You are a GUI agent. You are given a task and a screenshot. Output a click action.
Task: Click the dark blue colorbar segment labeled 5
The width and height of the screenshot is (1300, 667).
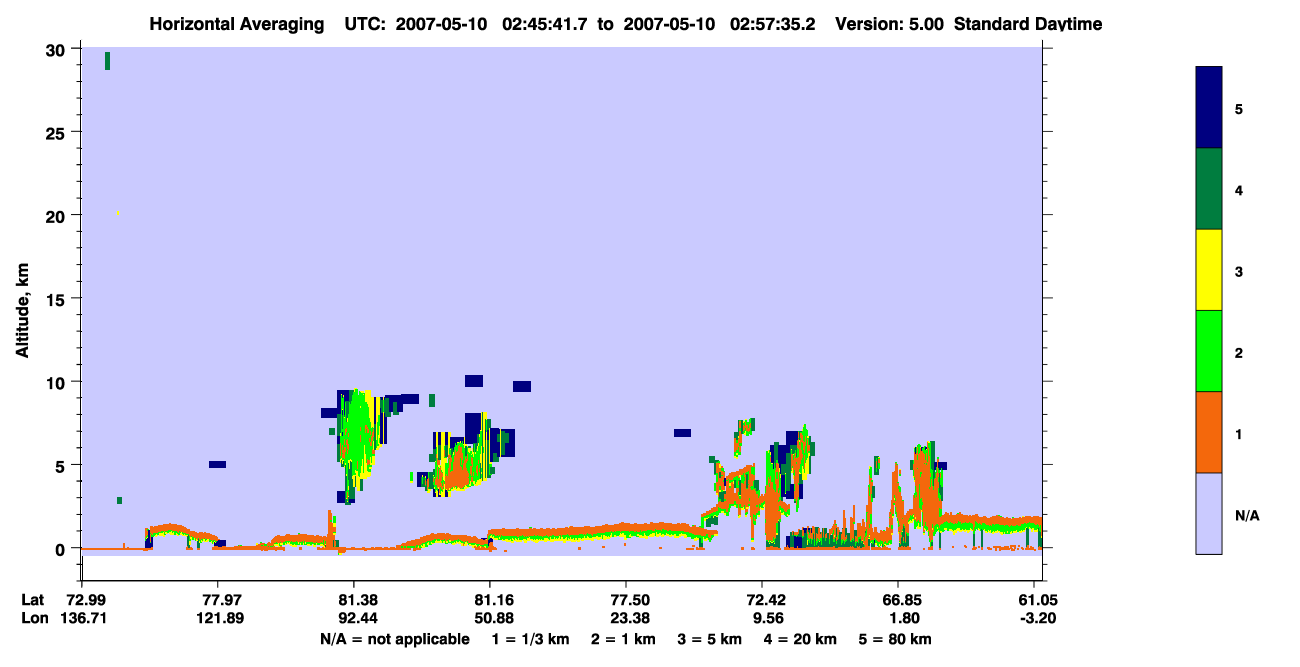(1209, 107)
